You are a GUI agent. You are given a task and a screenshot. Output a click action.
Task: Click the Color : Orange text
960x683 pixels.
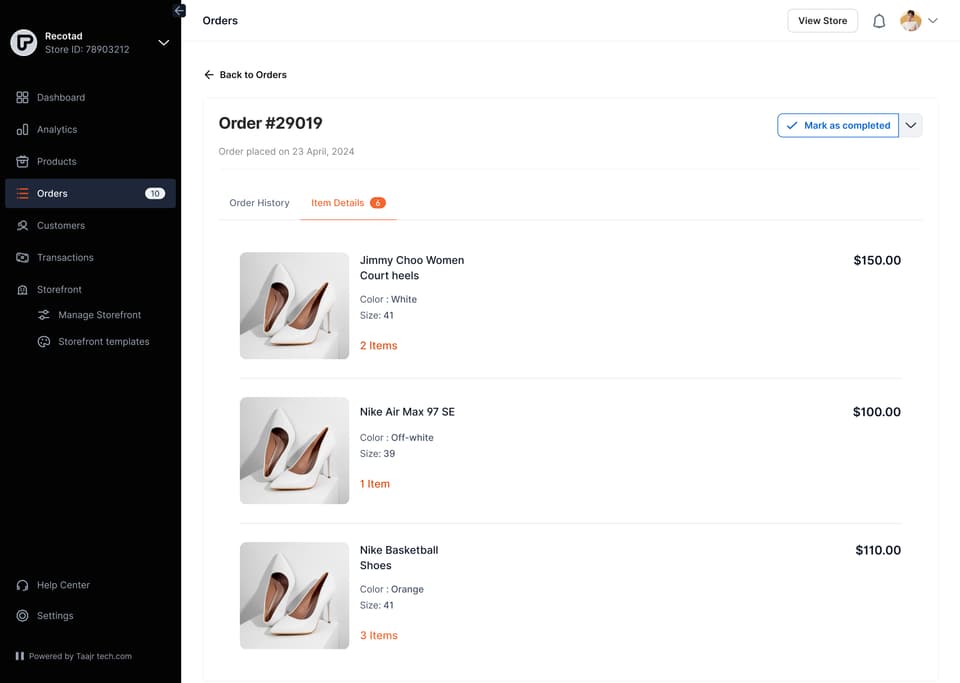392,589
